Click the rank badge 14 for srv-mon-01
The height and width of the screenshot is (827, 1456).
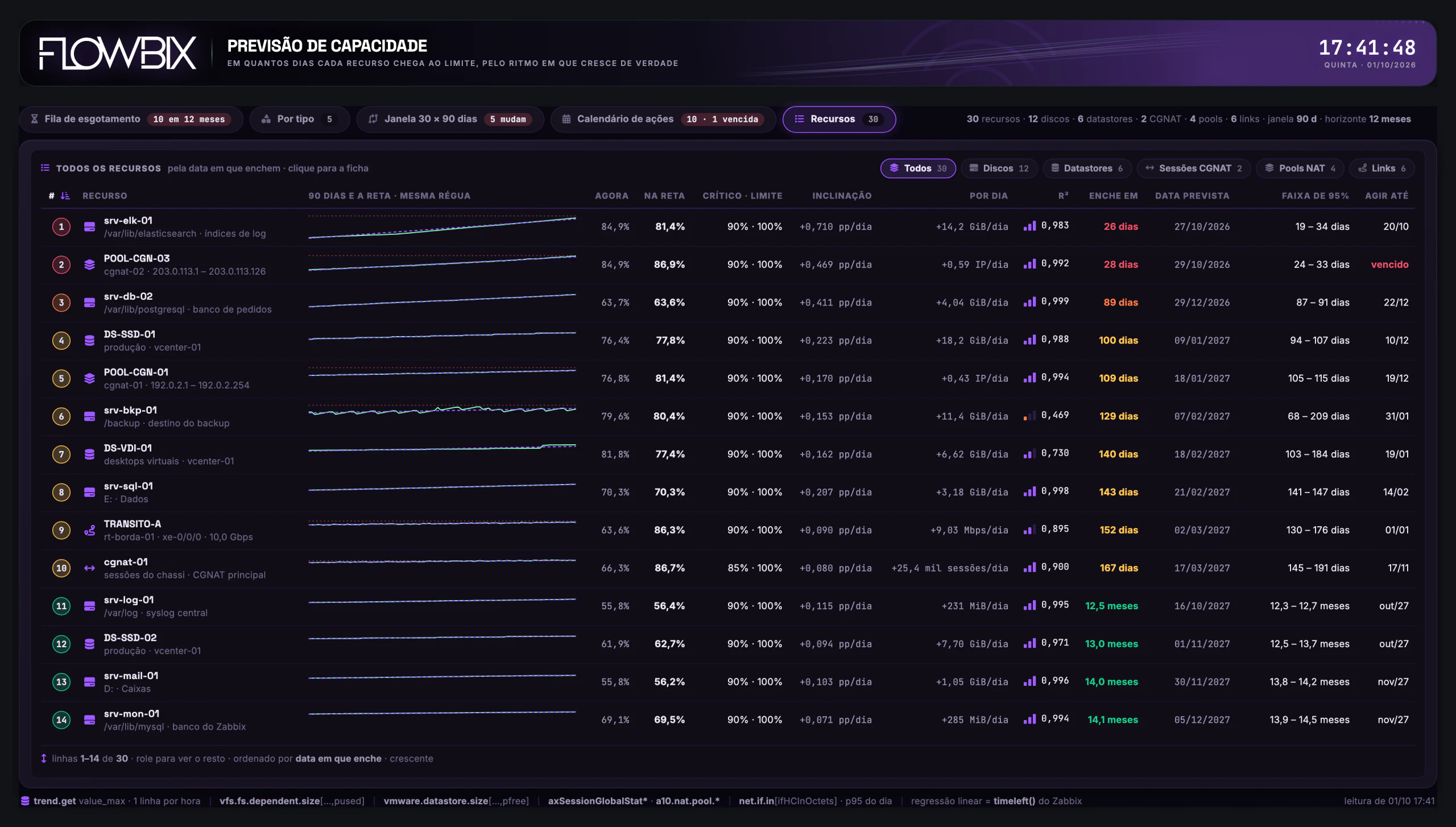(61, 720)
